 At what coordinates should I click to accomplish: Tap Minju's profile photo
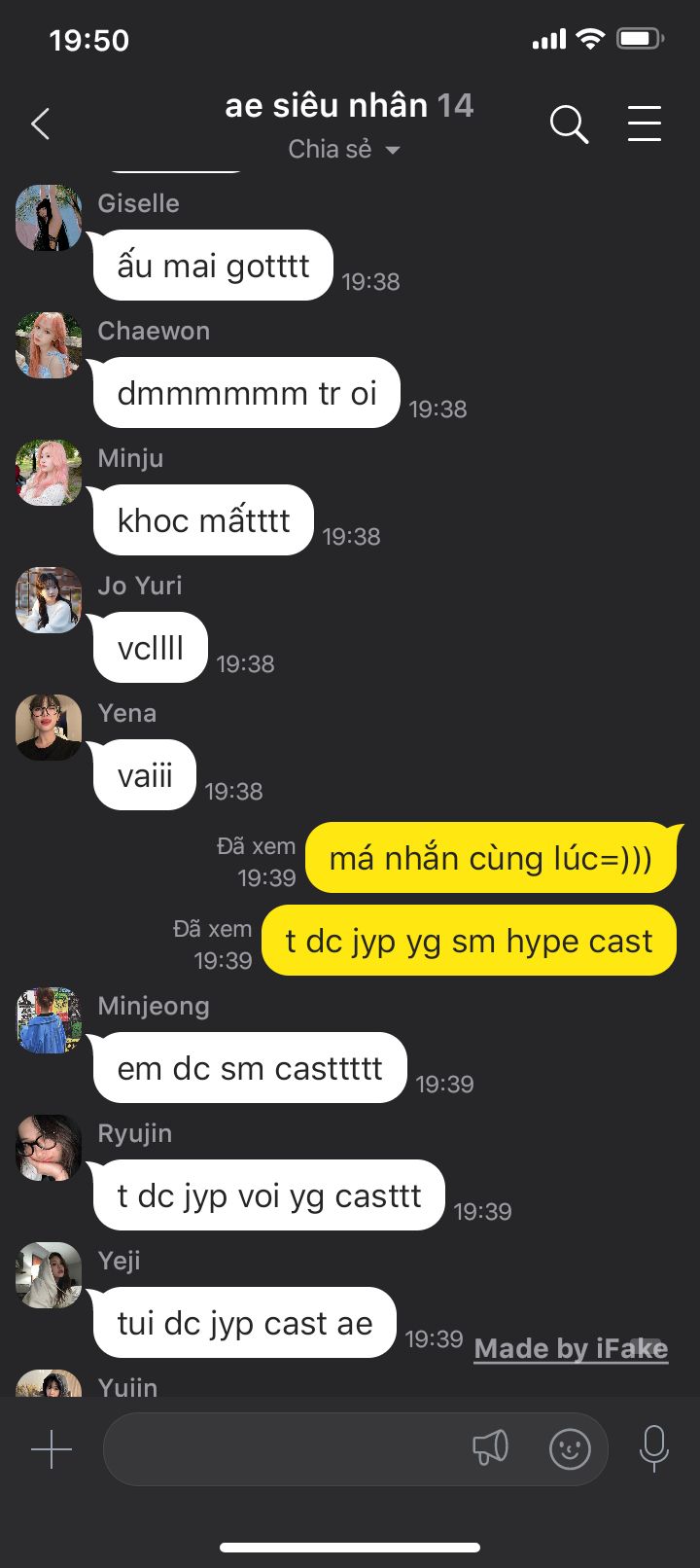[49, 473]
